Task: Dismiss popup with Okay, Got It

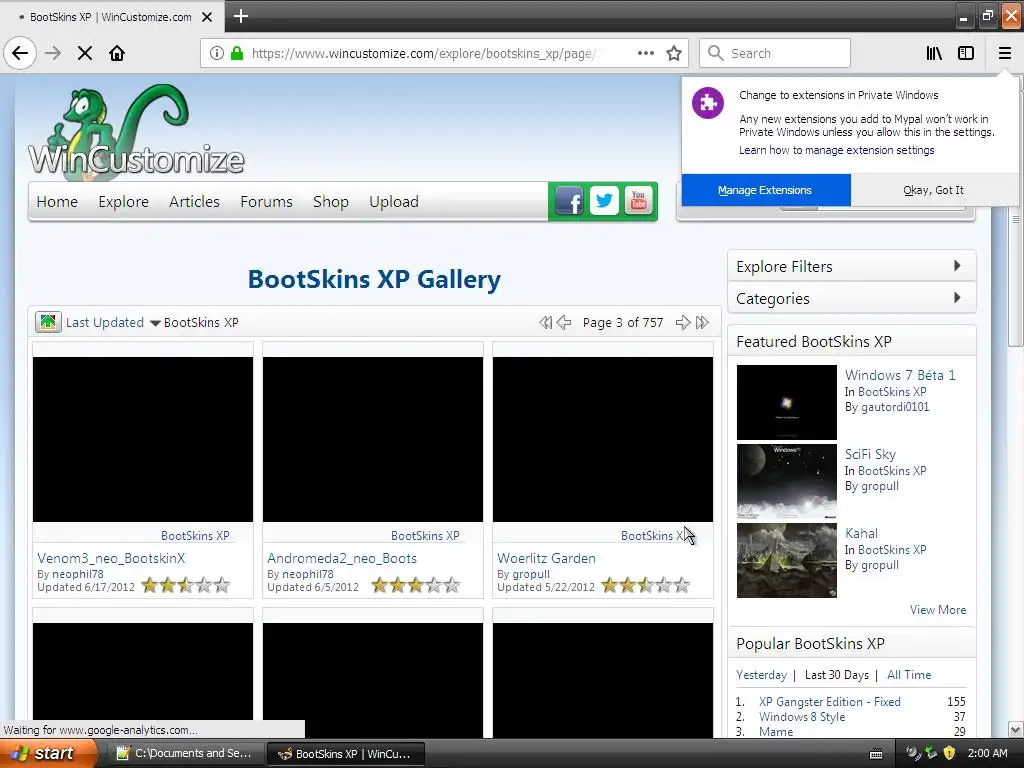Action: tap(933, 190)
